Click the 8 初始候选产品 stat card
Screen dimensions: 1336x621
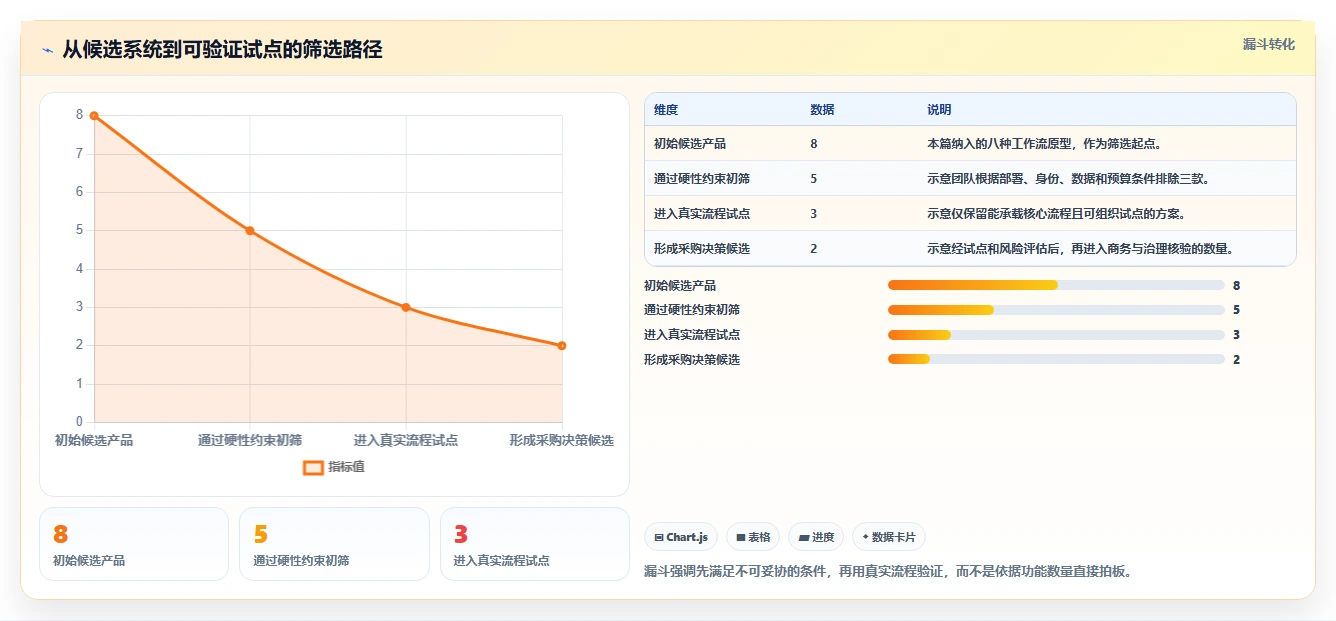tap(134, 544)
